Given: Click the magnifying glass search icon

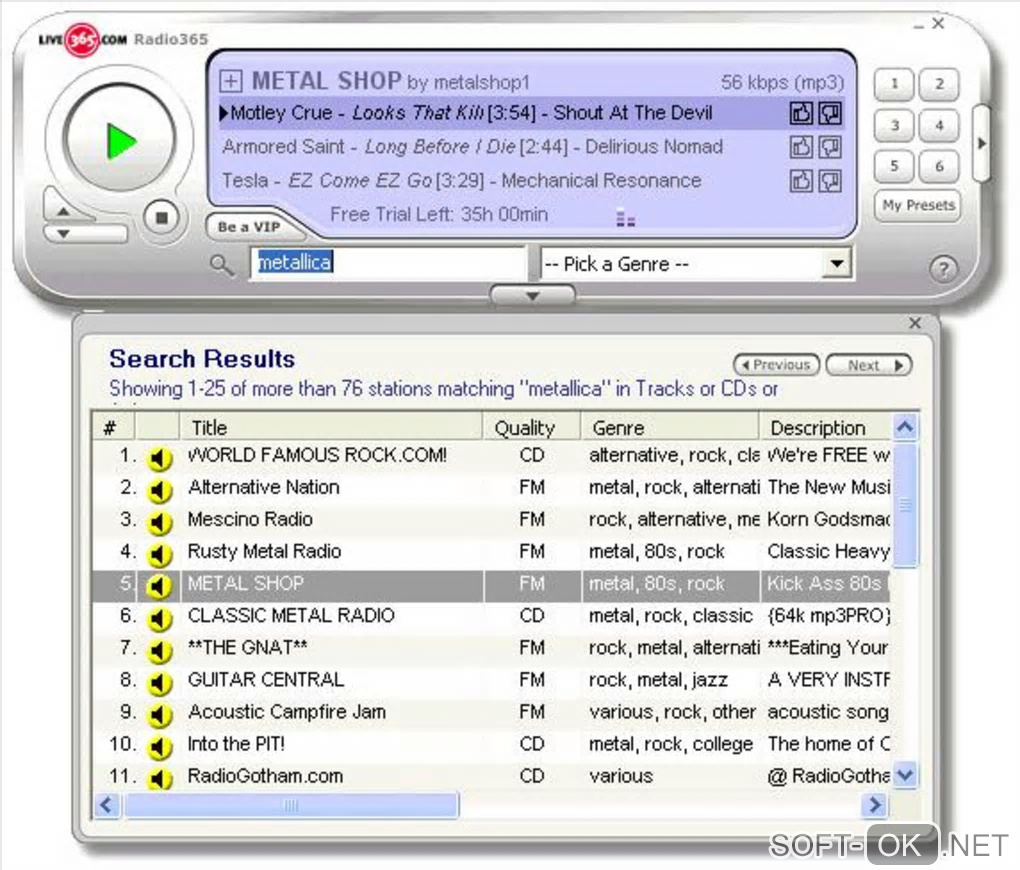Looking at the screenshot, I should pos(222,265).
